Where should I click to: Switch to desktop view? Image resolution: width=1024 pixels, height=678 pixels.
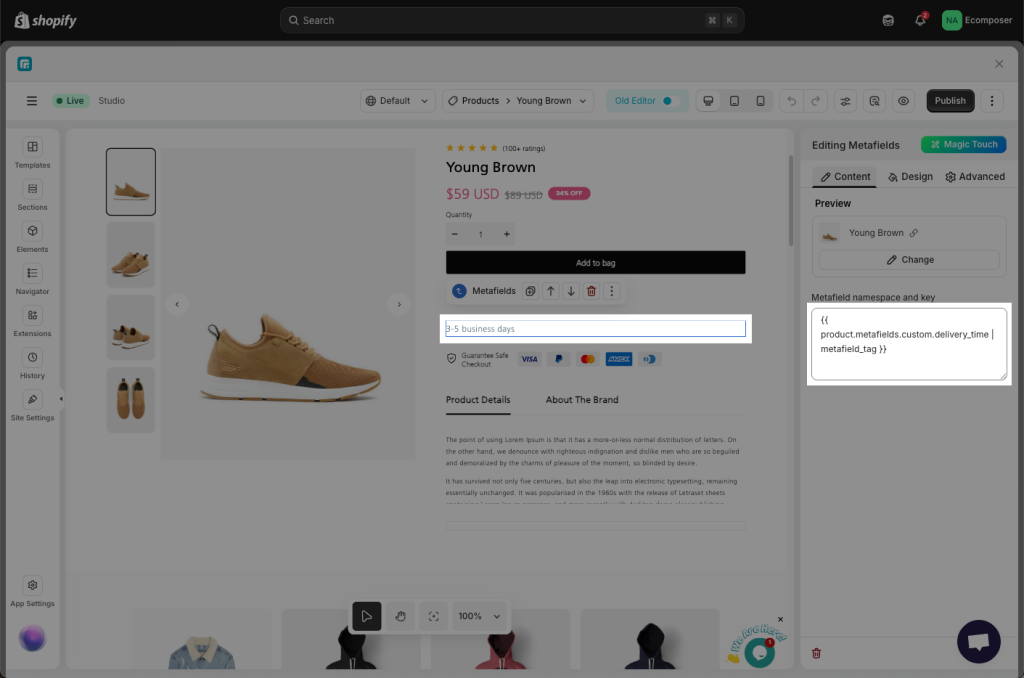coord(708,101)
